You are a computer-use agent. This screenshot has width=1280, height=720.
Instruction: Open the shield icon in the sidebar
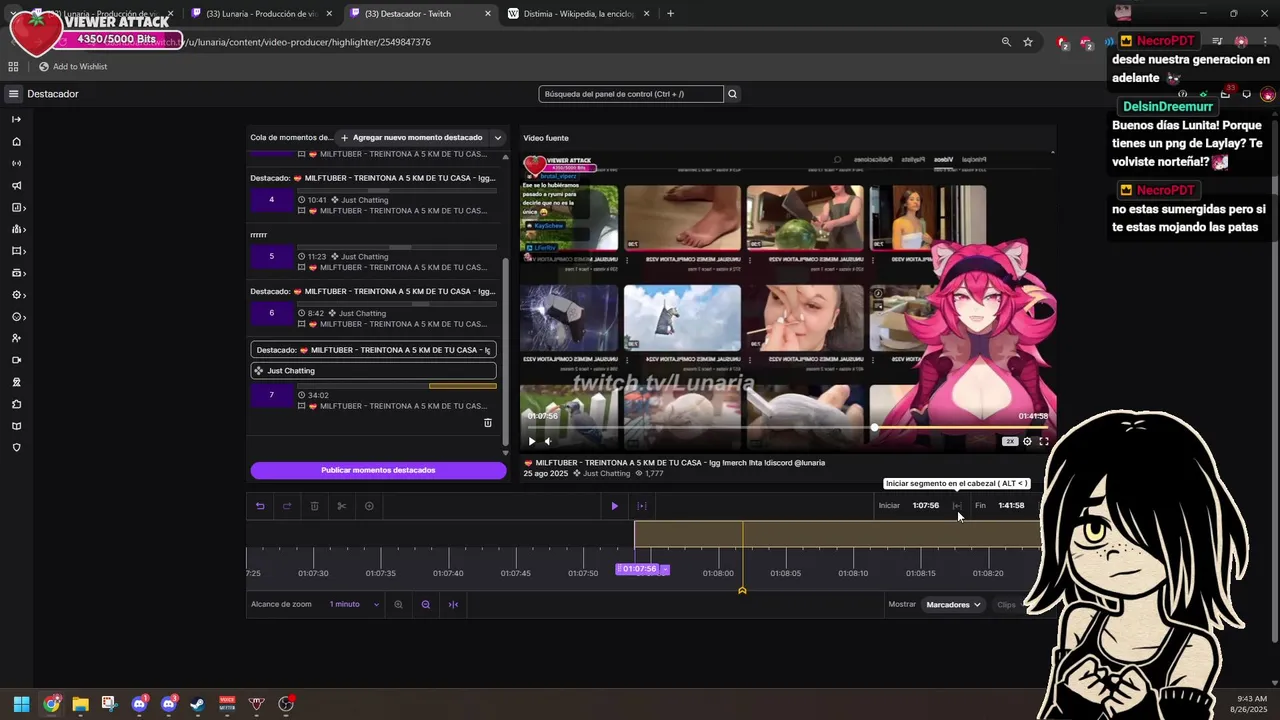point(16,448)
